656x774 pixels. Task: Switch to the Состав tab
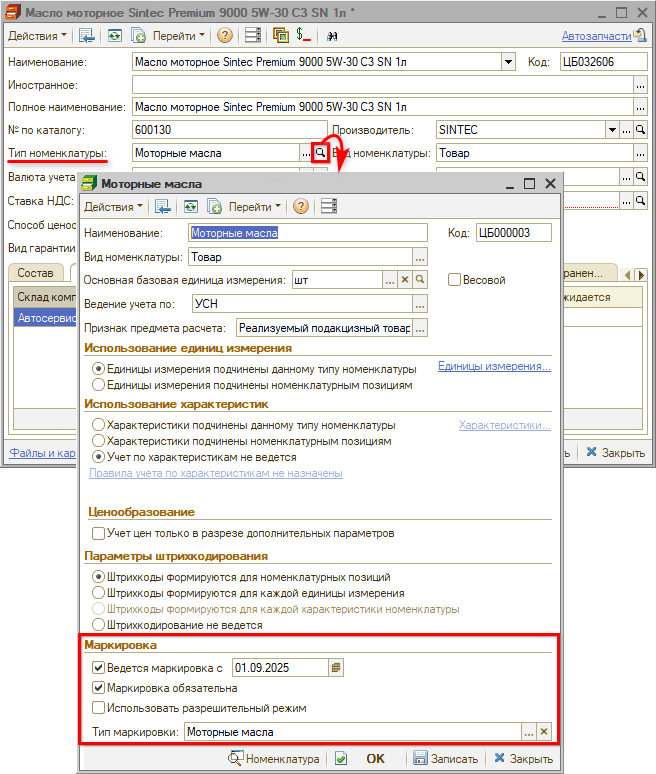tap(36, 273)
